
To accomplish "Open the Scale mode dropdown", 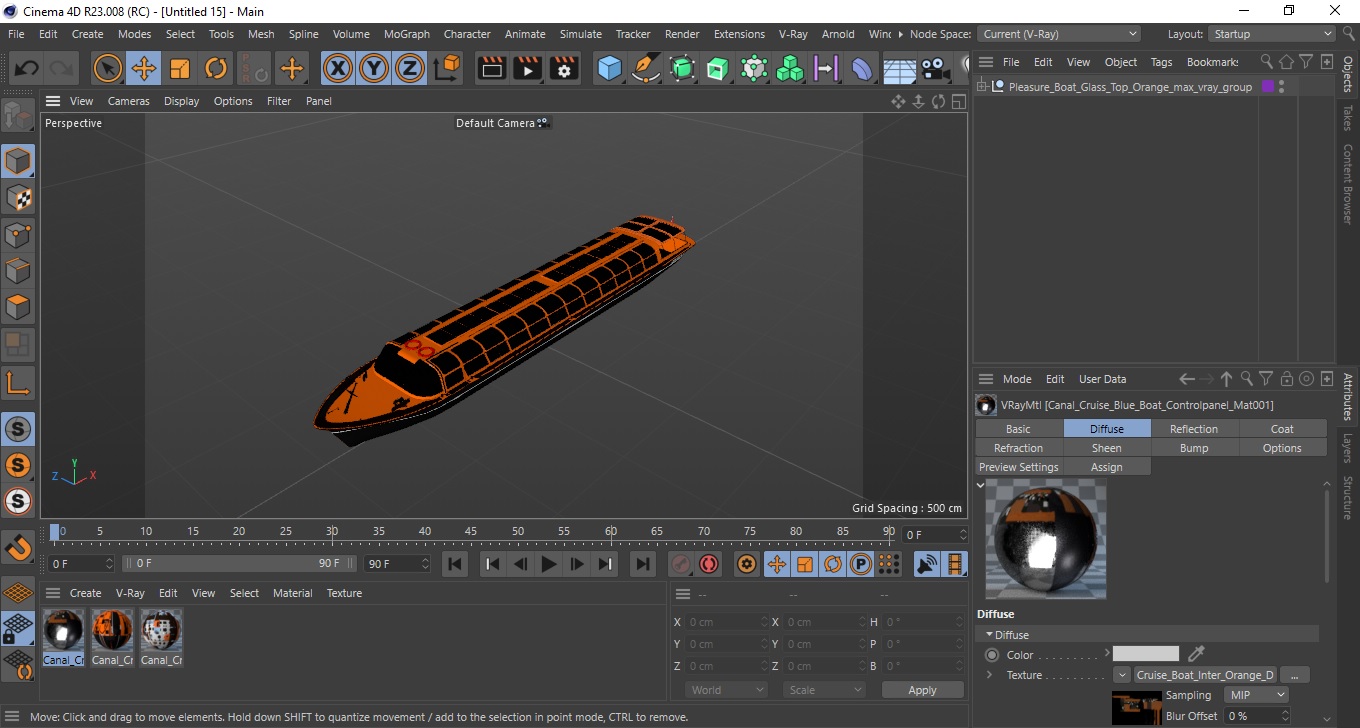I will pyautogui.click(x=825, y=690).
